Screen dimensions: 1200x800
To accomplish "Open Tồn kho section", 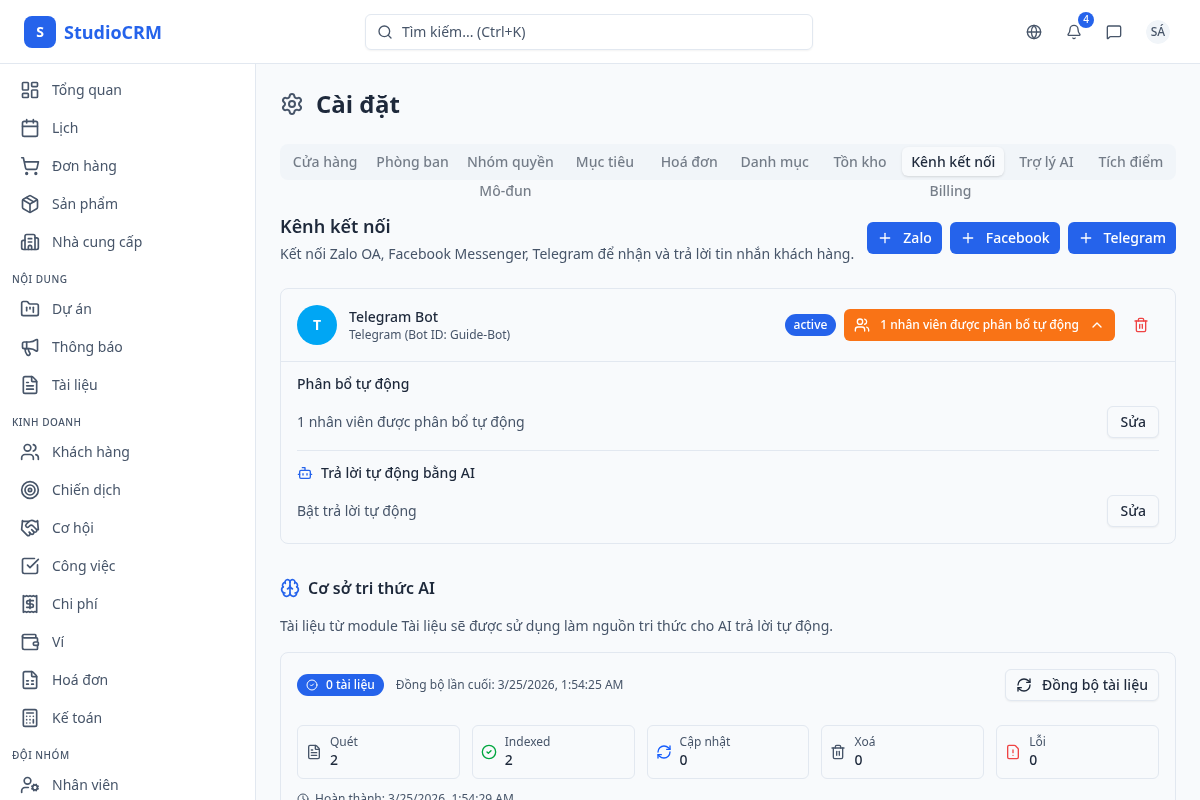I will (x=859, y=161).
